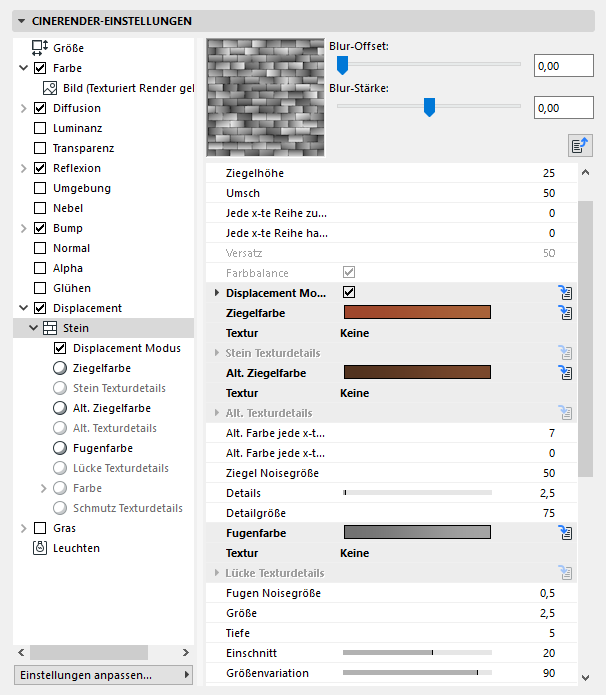Click channel icon in Alt. Texturdetails row
Screen dimensions: 606x695
[x=565, y=413]
